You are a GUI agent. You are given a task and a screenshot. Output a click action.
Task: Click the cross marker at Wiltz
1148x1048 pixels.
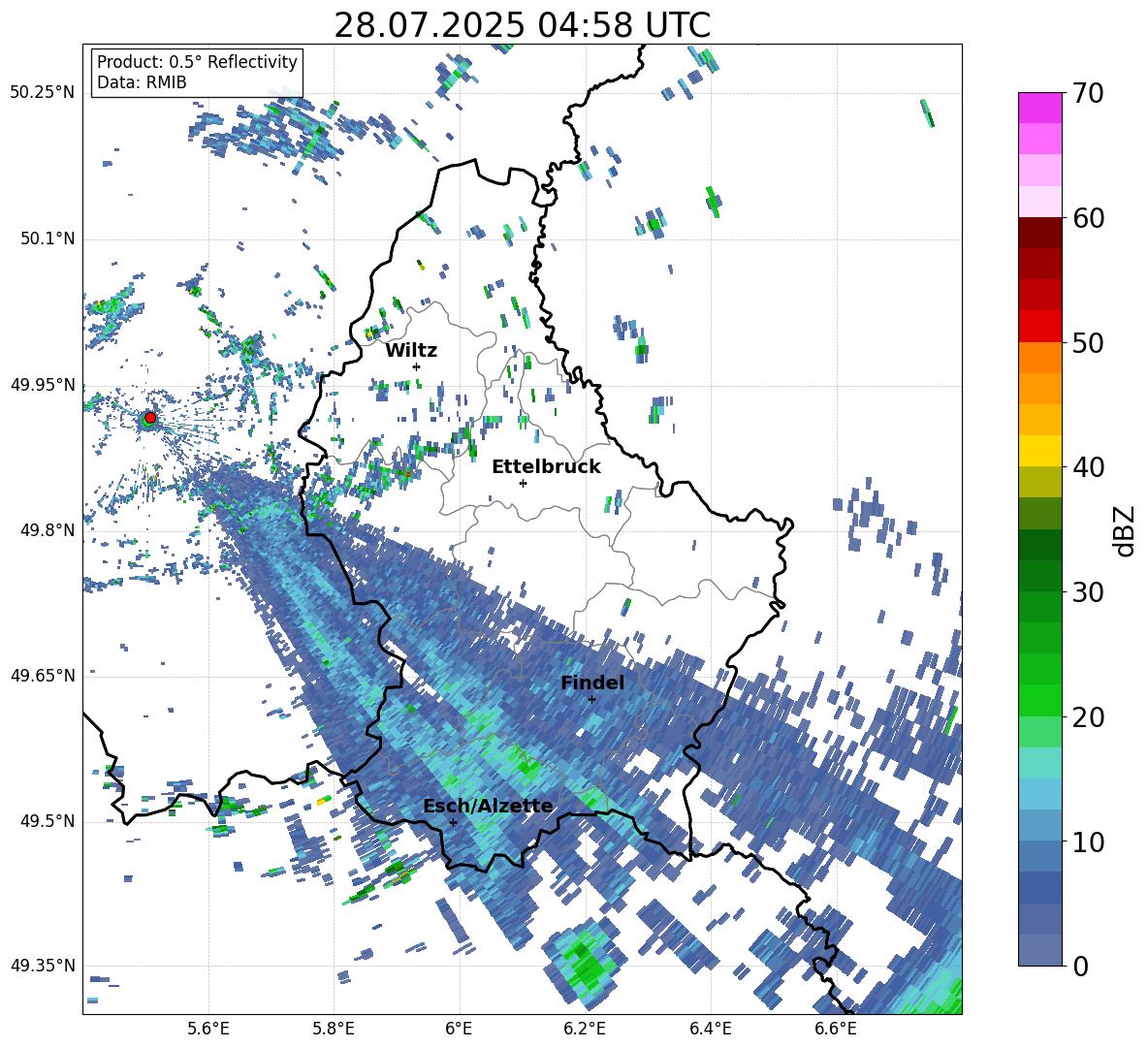click(417, 366)
